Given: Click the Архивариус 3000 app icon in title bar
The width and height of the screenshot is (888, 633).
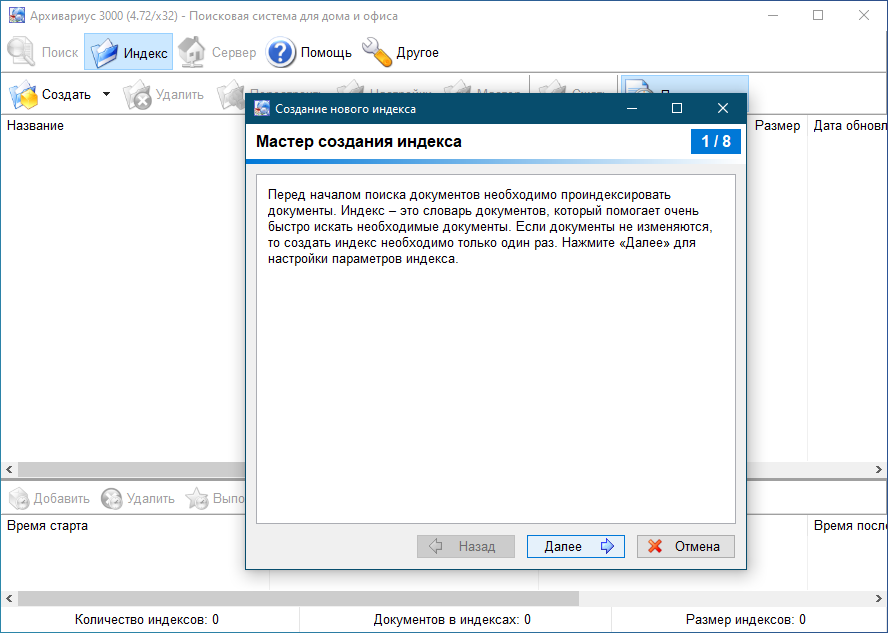Looking at the screenshot, I should pyautogui.click(x=16, y=15).
